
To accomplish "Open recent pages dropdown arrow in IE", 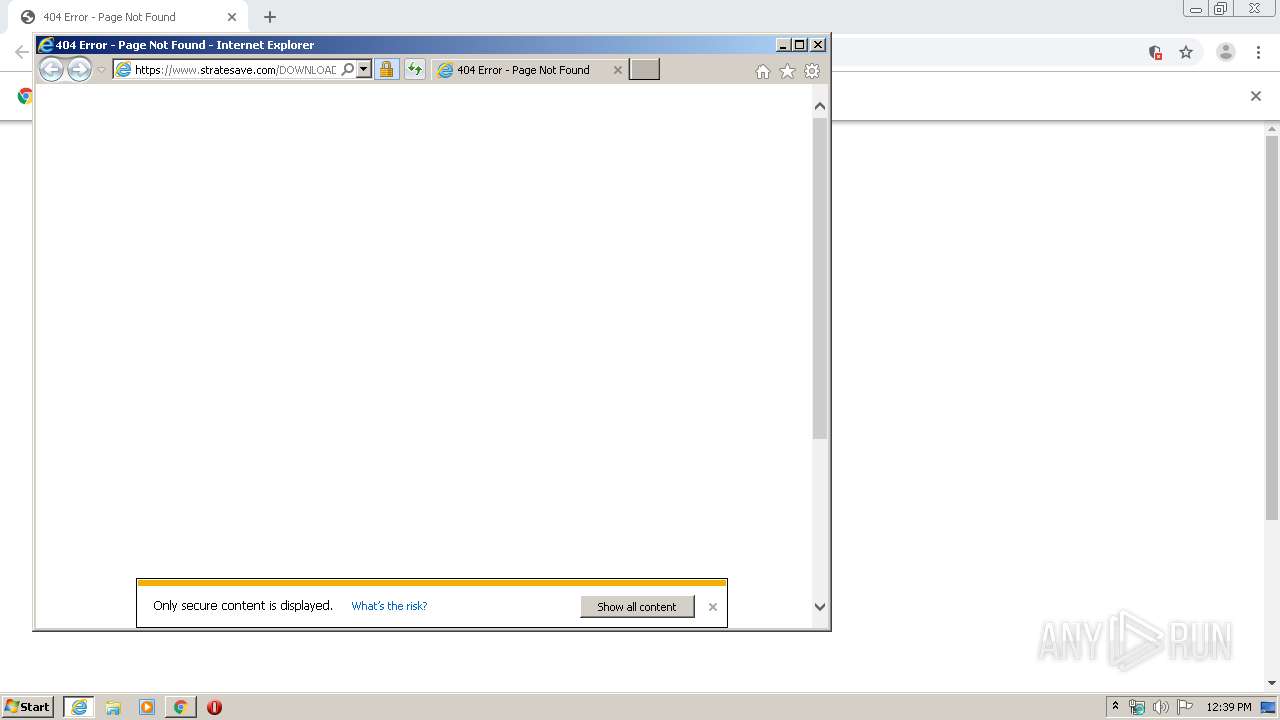I will coord(101,70).
